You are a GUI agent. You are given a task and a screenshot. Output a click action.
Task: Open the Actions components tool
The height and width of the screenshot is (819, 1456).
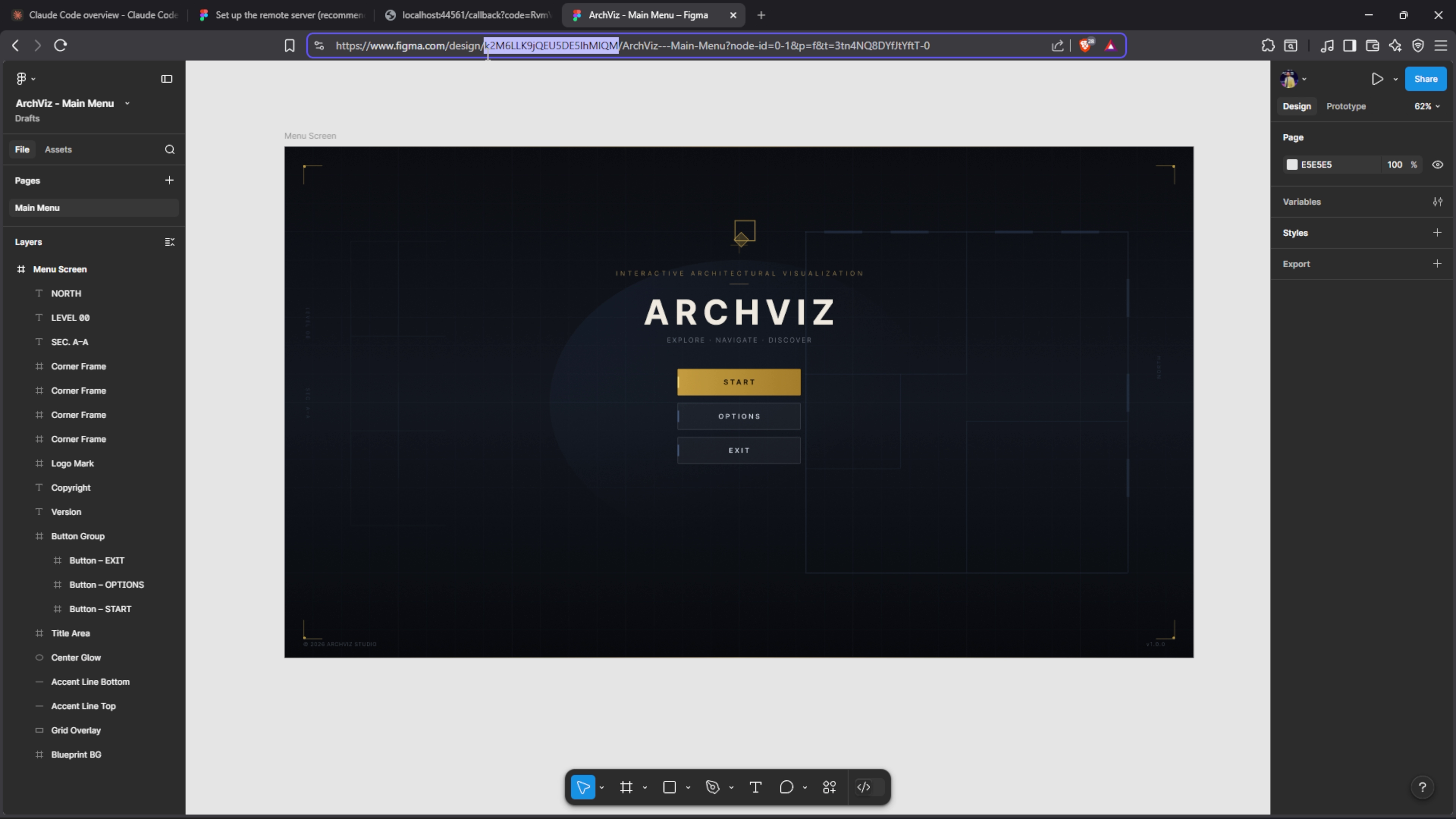click(x=829, y=787)
